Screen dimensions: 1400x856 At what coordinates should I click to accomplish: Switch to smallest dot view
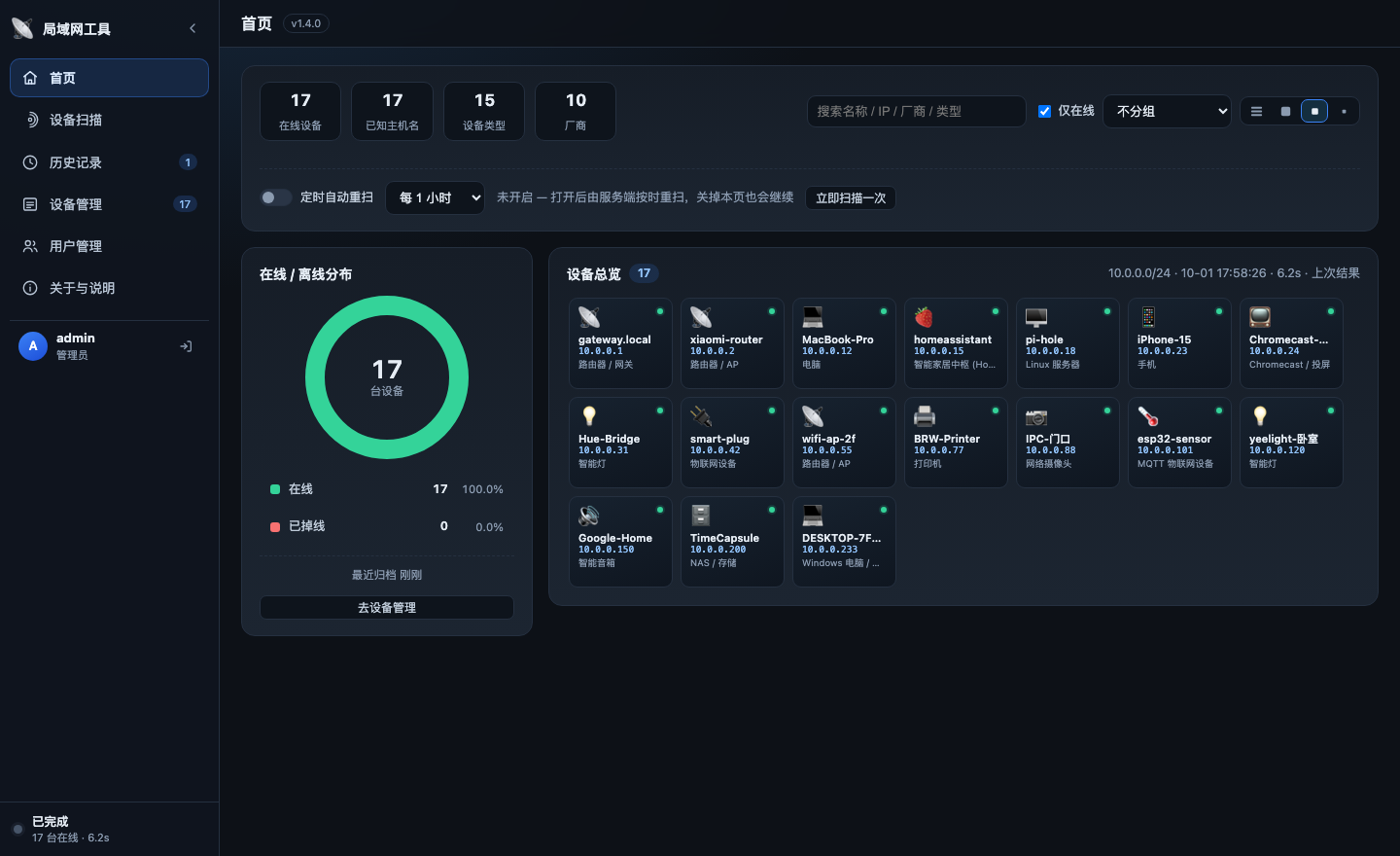pos(1344,111)
